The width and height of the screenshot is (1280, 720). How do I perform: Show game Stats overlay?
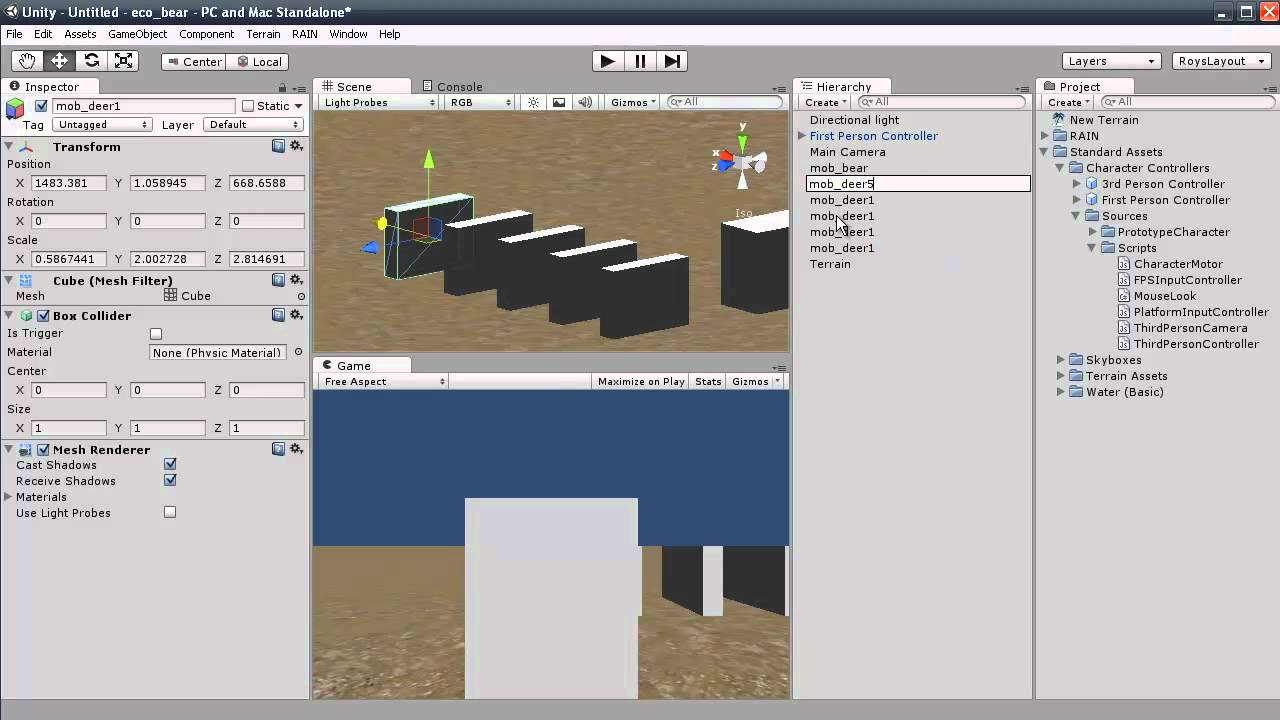coord(708,382)
